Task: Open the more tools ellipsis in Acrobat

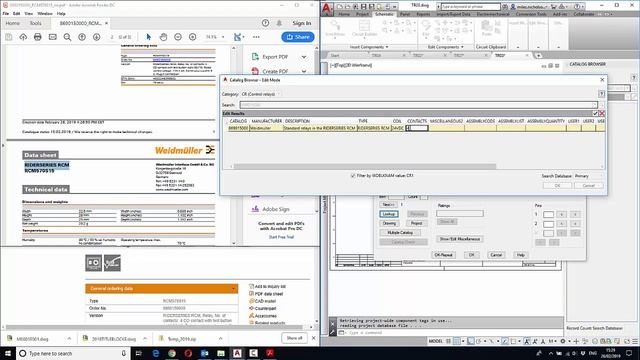Action: click(x=256, y=37)
